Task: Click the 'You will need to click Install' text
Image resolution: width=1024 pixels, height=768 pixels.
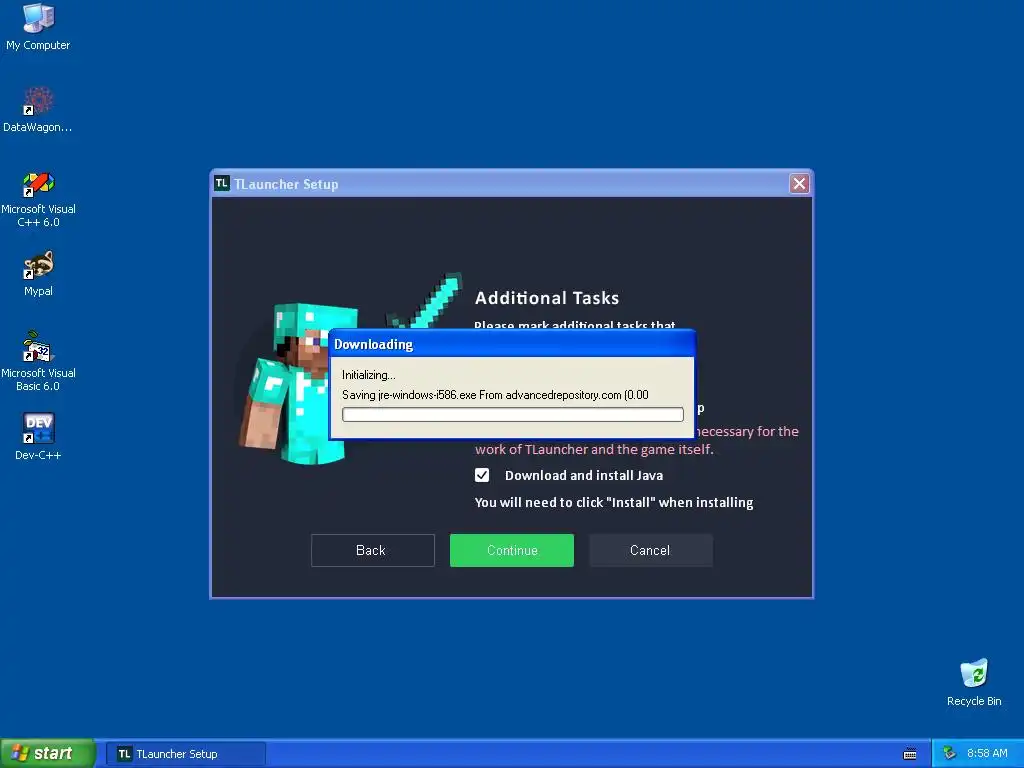Action: pyautogui.click(x=613, y=502)
